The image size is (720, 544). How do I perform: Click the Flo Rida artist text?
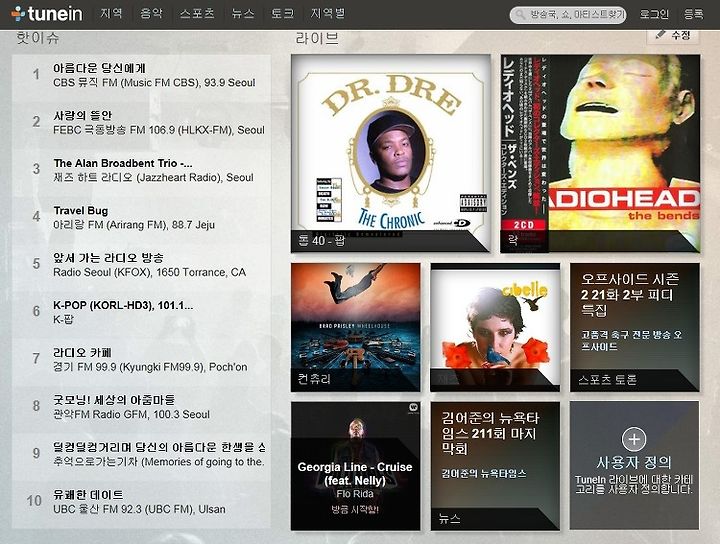pyautogui.click(x=355, y=494)
